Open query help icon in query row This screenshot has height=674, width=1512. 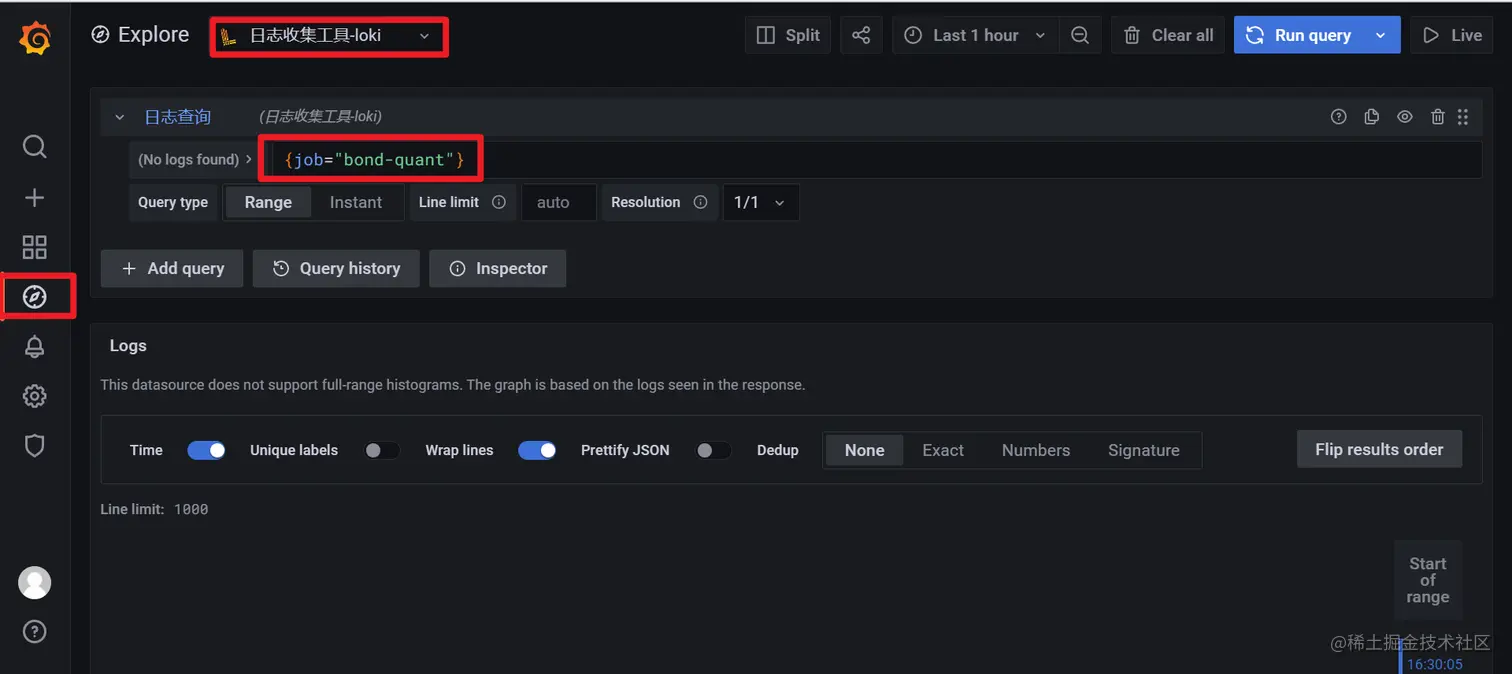[1339, 117]
